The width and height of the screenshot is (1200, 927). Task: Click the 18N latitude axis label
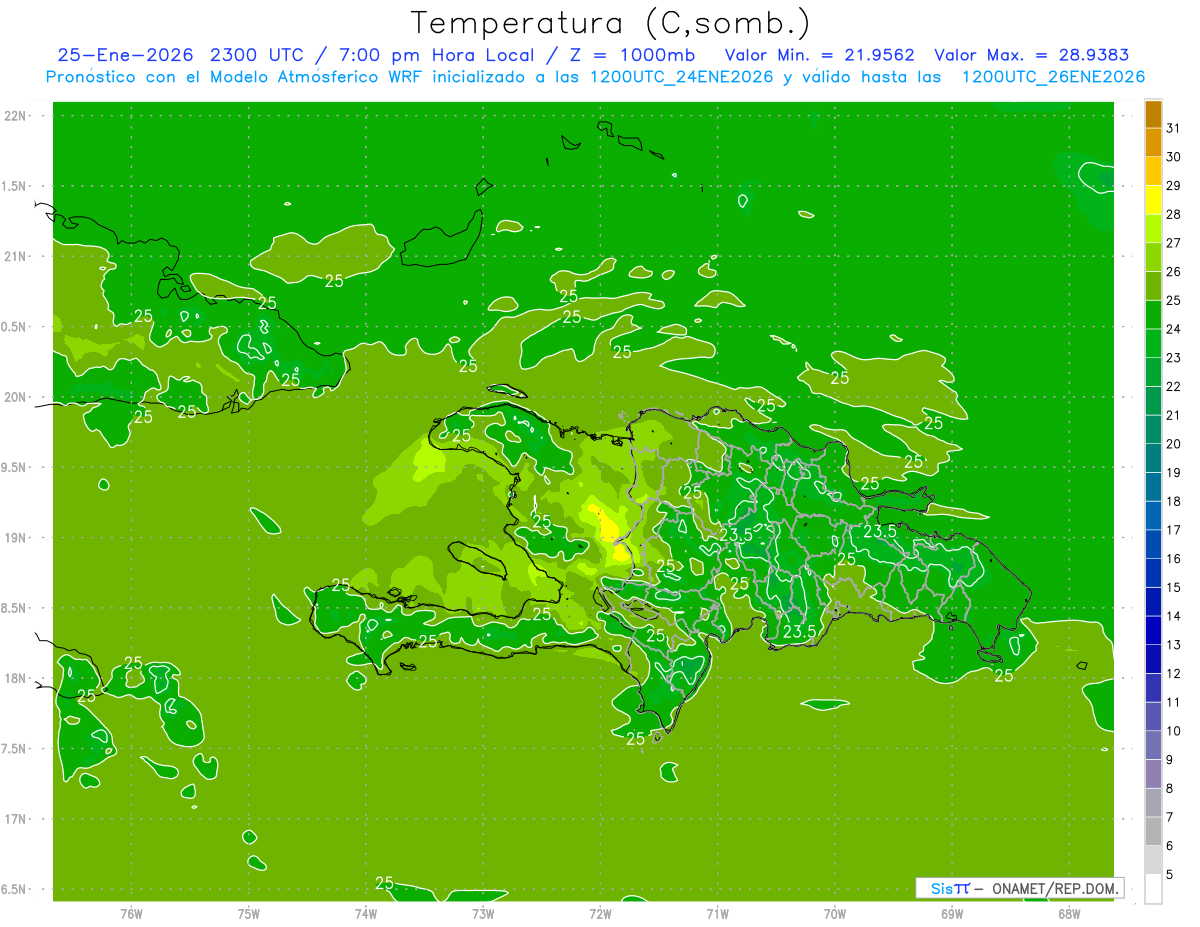pyautogui.click(x=16, y=679)
